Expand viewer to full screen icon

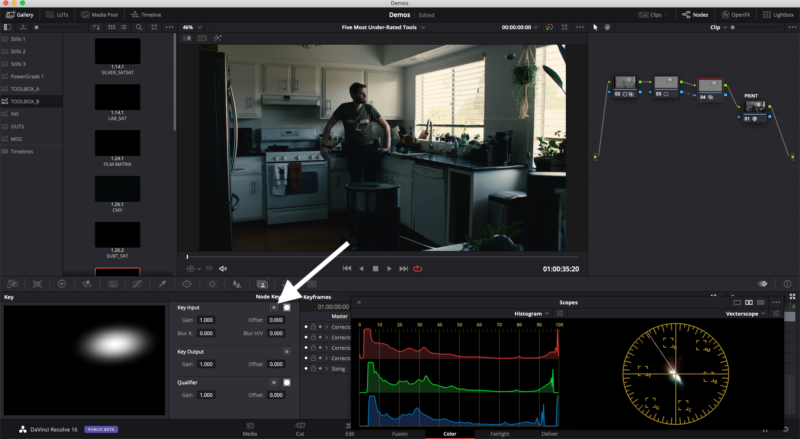point(564,27)
